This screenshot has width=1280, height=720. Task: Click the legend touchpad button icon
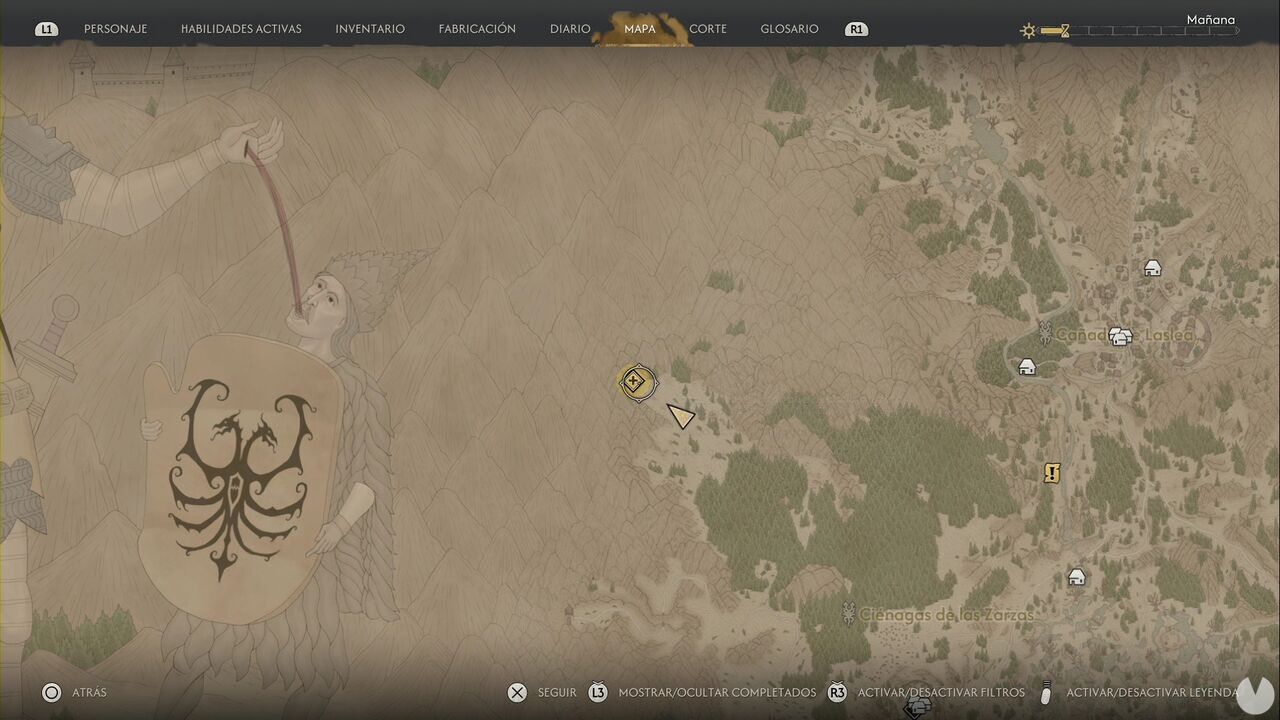1046,692
